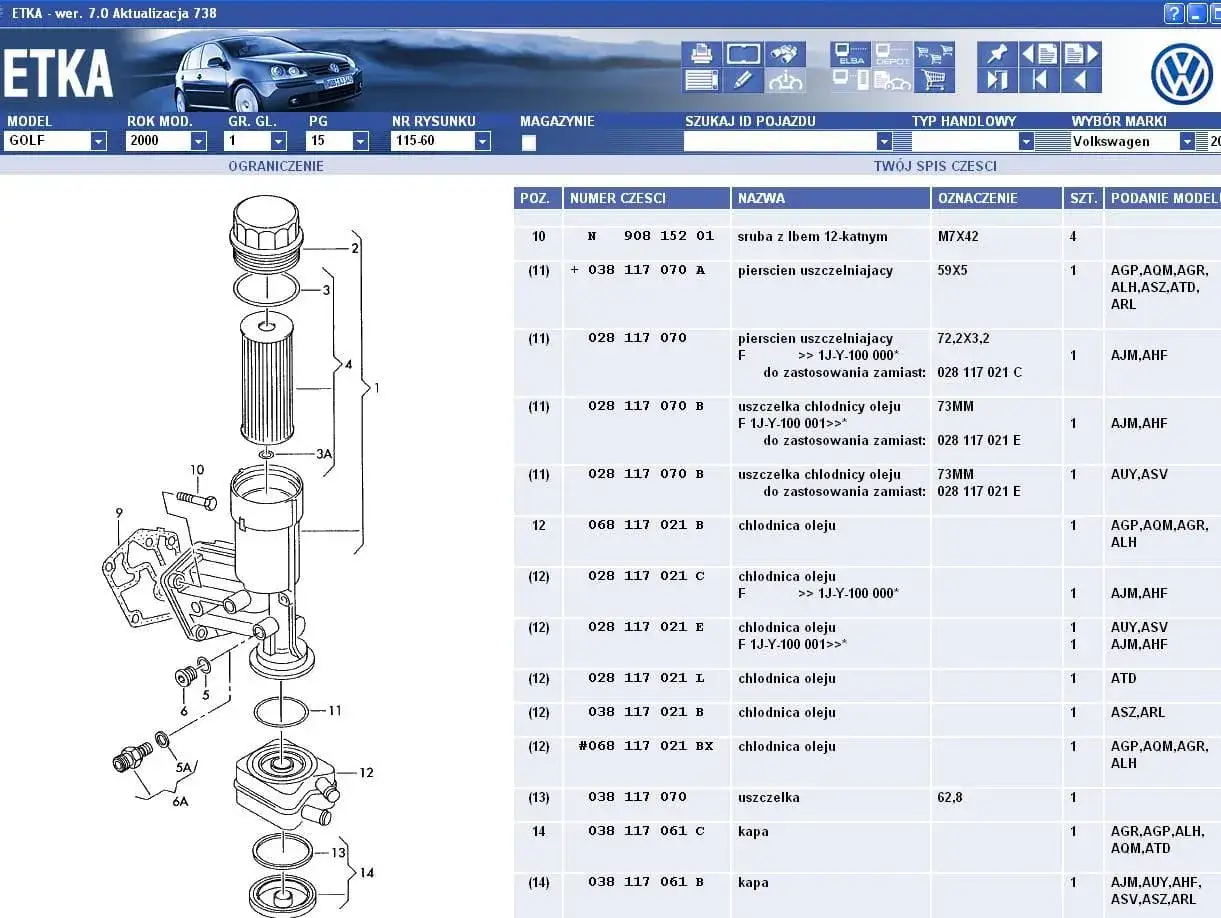Viewport: 1221px width, 918px height.
Task: Click in the SZUKAJ ID POJAZDU field
Action: coord(780,141)
